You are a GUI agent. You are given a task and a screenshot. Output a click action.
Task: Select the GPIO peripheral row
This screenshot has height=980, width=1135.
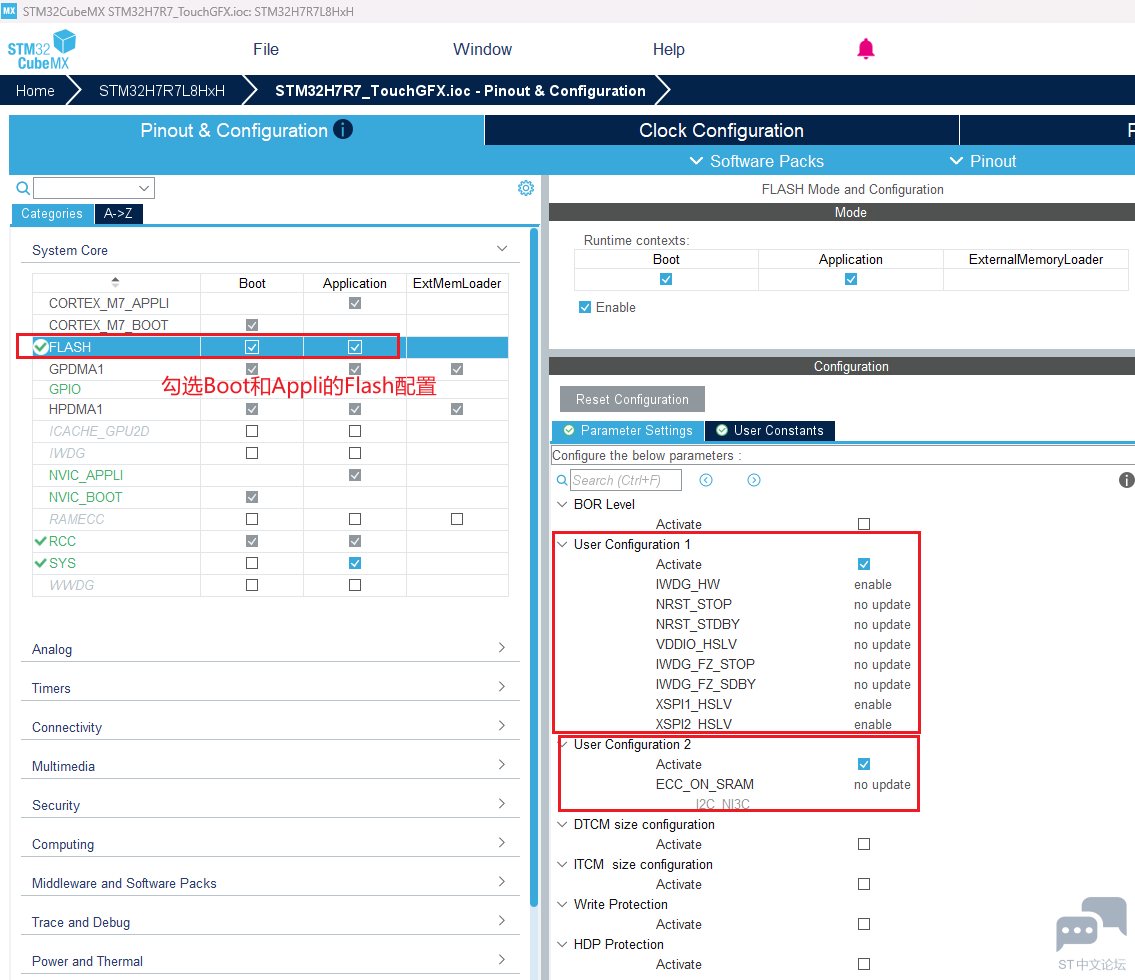pyautogui.click(x=270, y=389)
